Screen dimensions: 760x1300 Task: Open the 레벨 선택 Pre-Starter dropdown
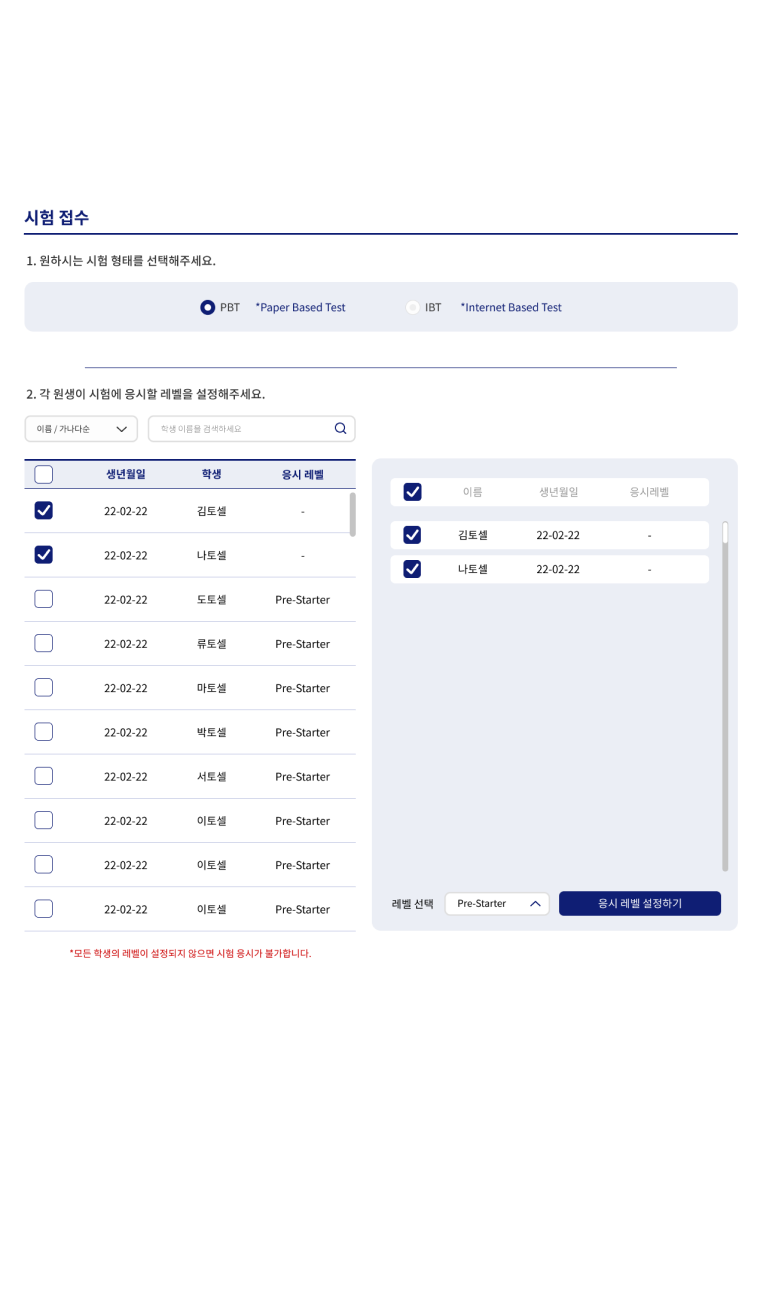click(x=497, y=903)
